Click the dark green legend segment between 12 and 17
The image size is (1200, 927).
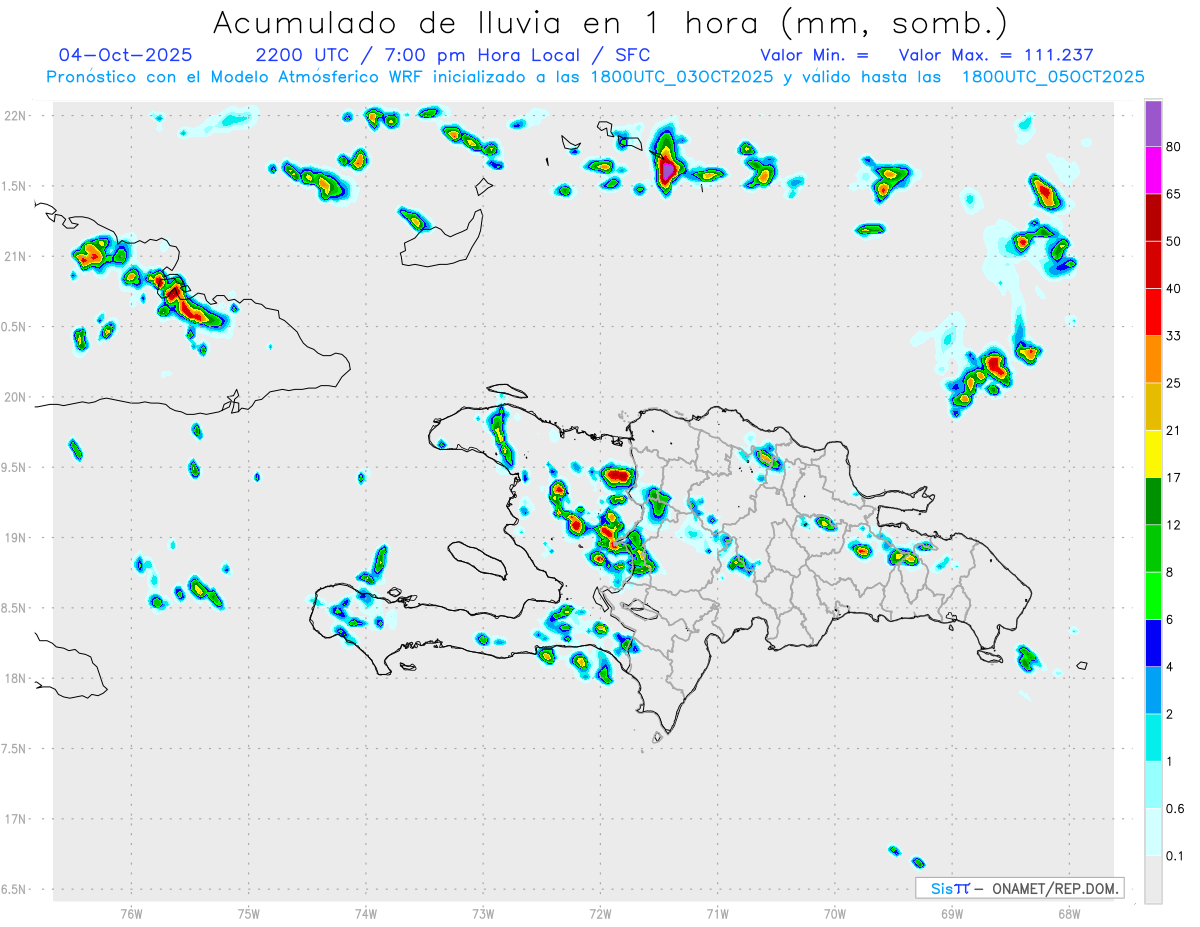pyautogui.click(x=1153, y=501)
